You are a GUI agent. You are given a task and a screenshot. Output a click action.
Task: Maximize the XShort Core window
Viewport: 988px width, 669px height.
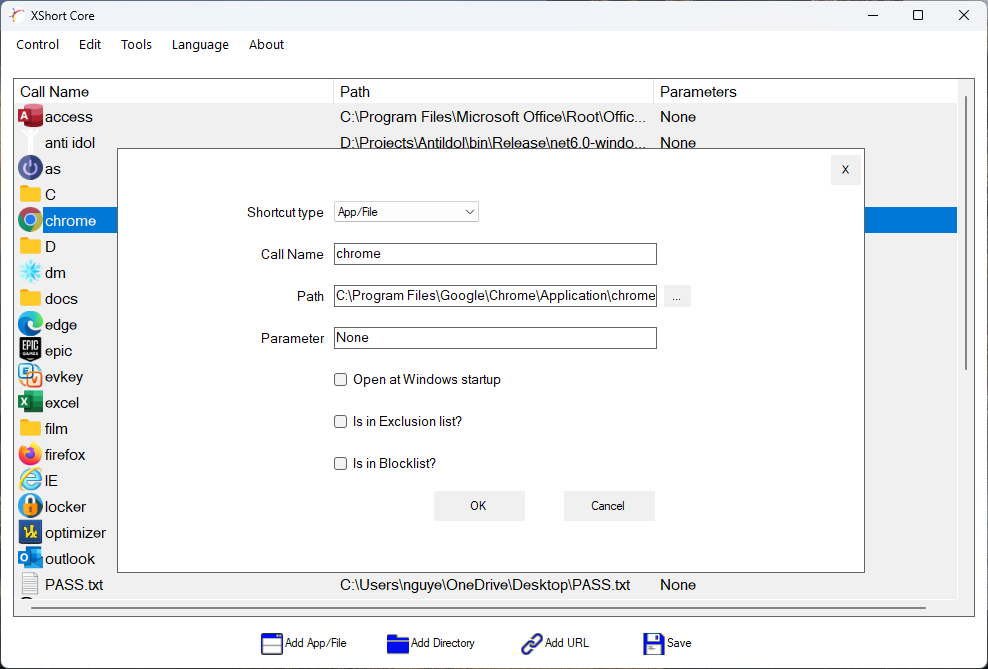pyautogui.click(x=918, y=15)
